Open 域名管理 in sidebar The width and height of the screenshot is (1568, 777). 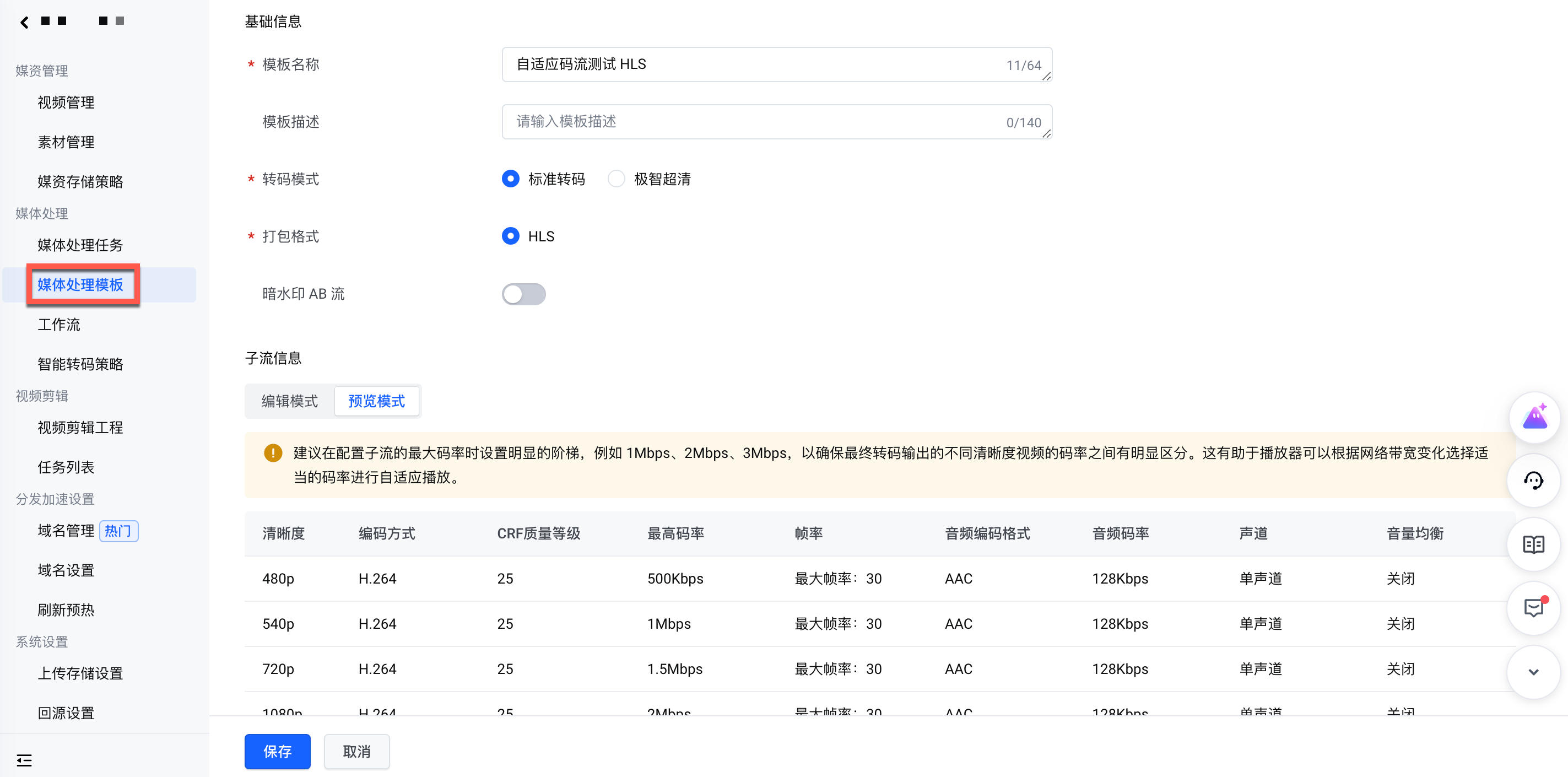pyautogui.click(x=66, y=530)
